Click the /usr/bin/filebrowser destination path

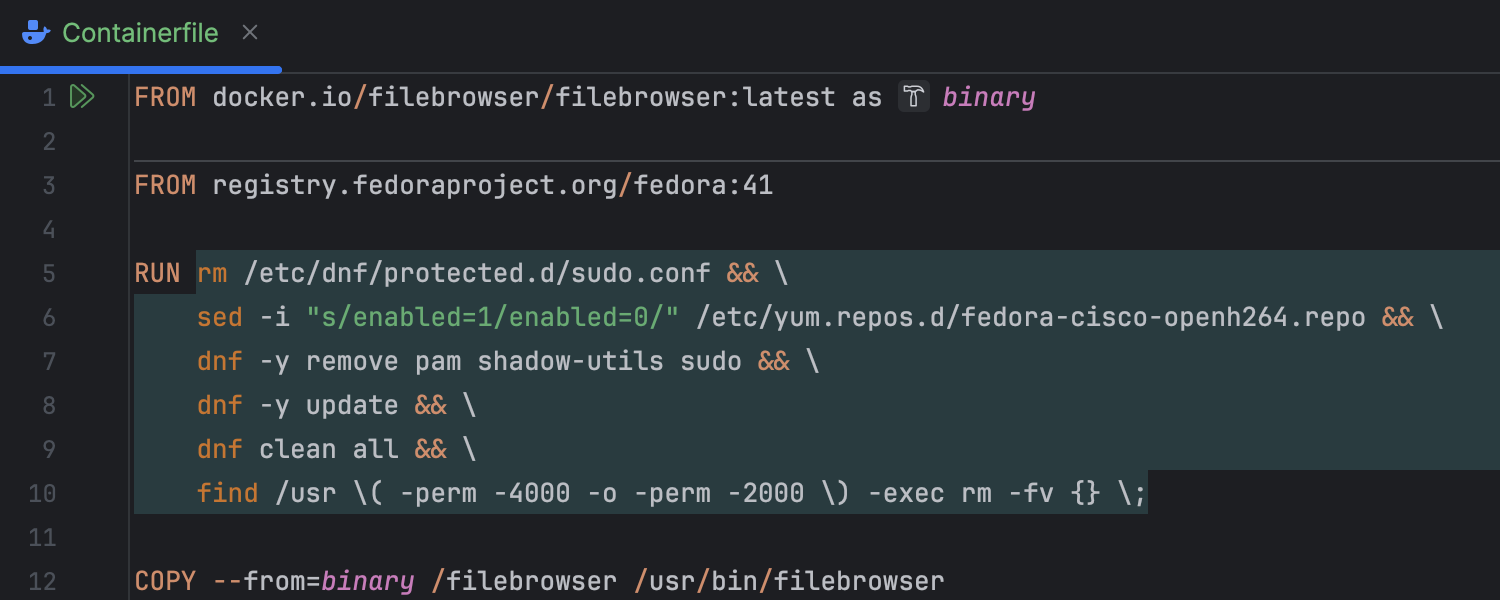point(788,581)
